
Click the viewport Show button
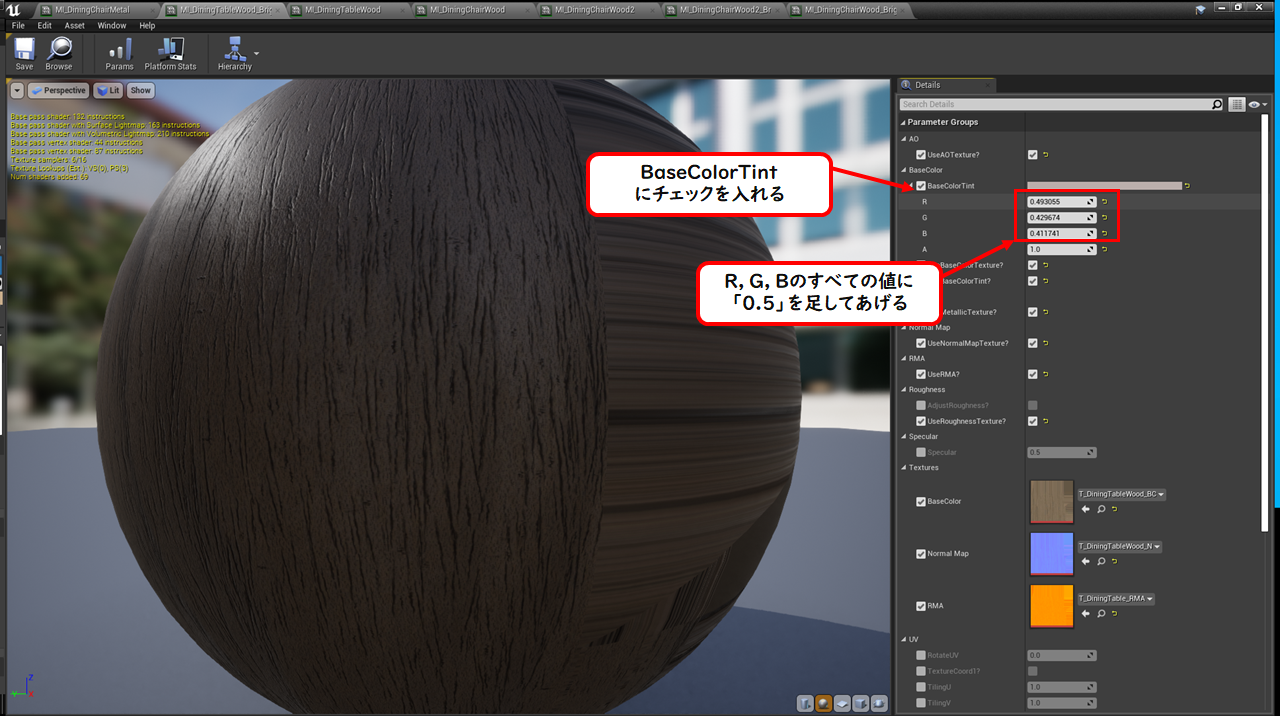coord(140,90)
